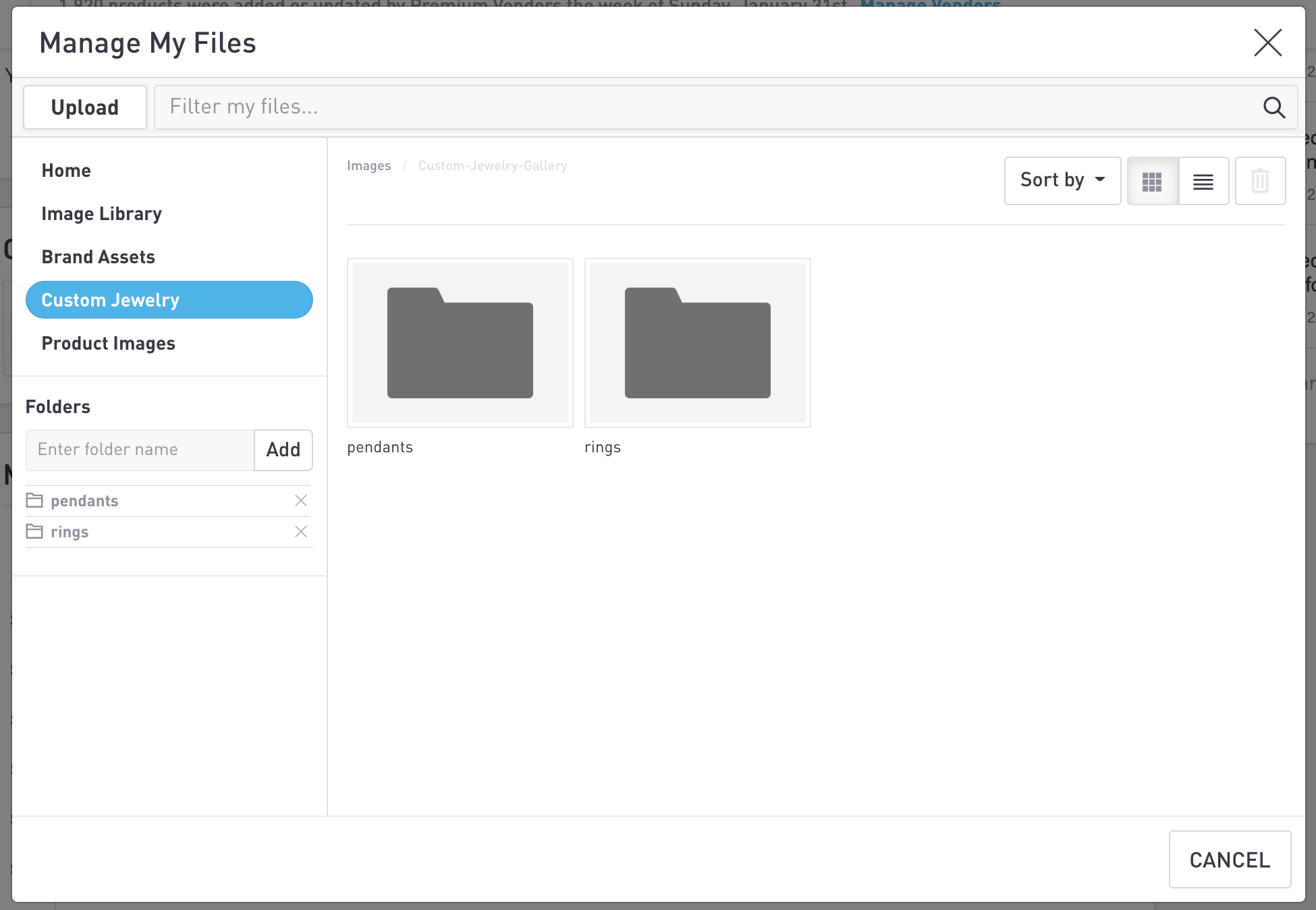
Task: Close the Manage My Files dialog
Action: point(1267,43)
